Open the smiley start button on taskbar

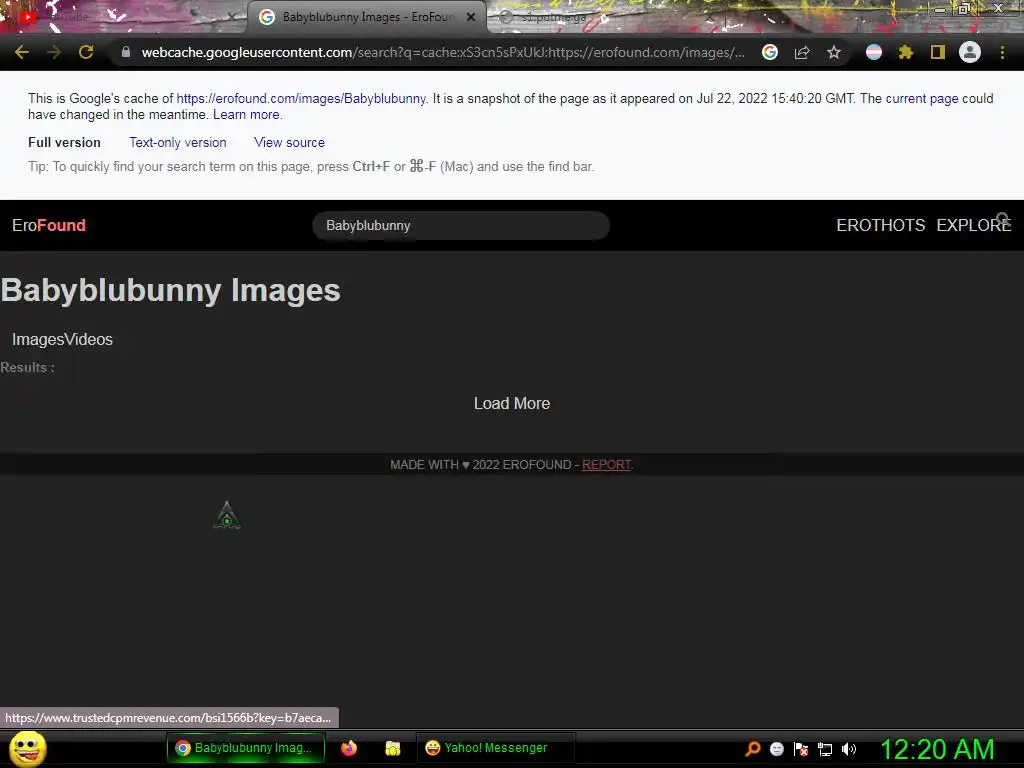coord(28,748)
